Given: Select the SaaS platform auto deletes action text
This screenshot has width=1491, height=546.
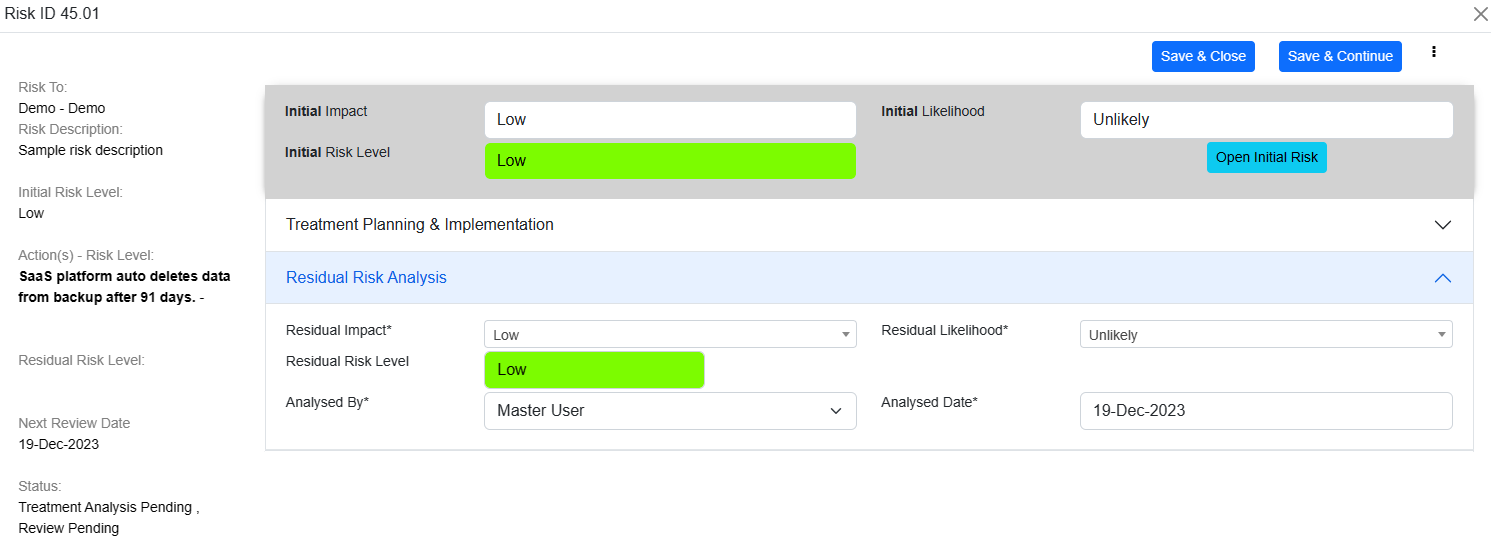Looking at the screenshot, I should (124, 287).
